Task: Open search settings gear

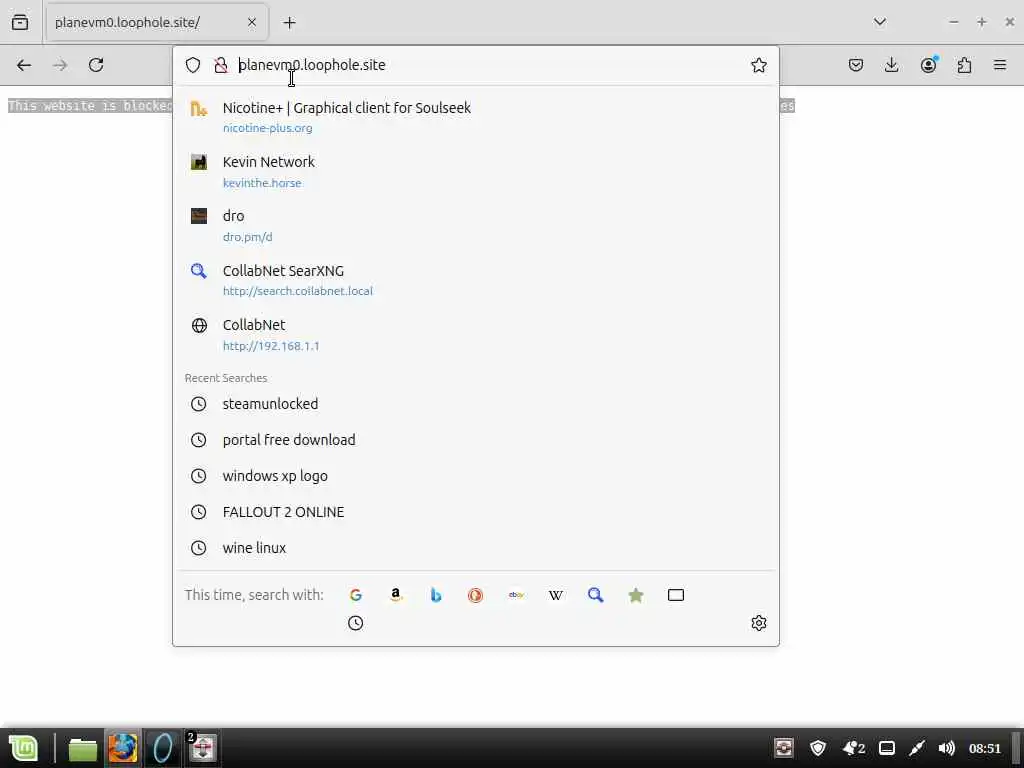Action: point(758,623)
